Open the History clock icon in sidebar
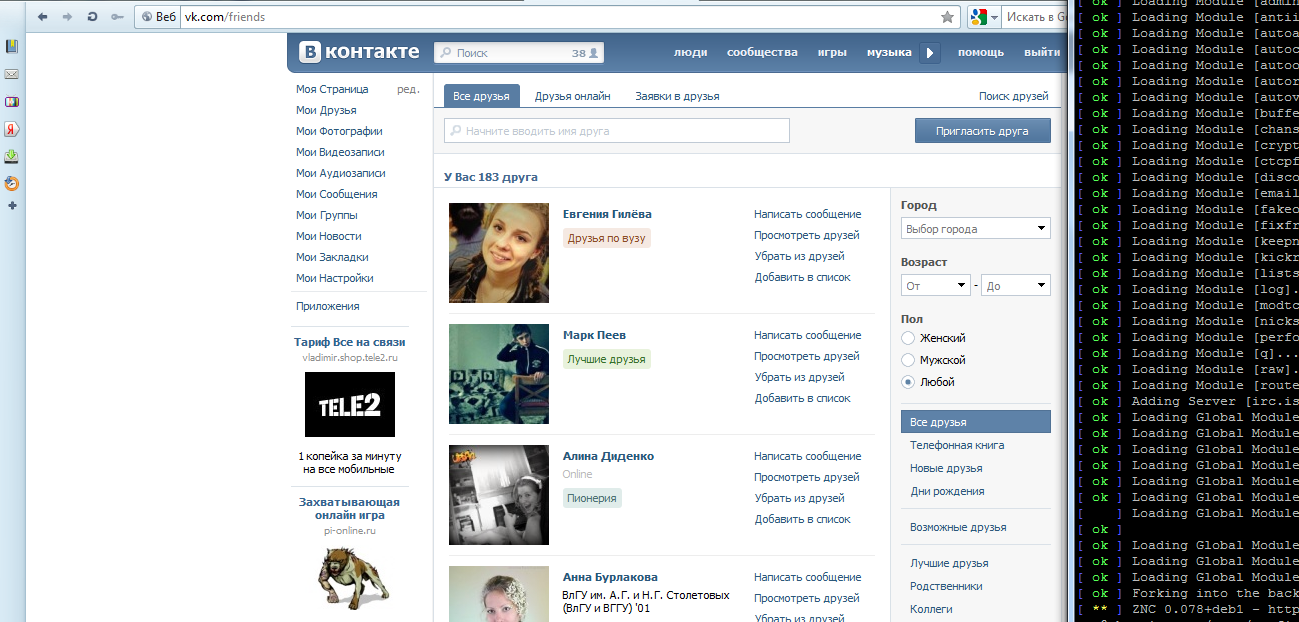The image size is (1299, 622). [12, 183]
